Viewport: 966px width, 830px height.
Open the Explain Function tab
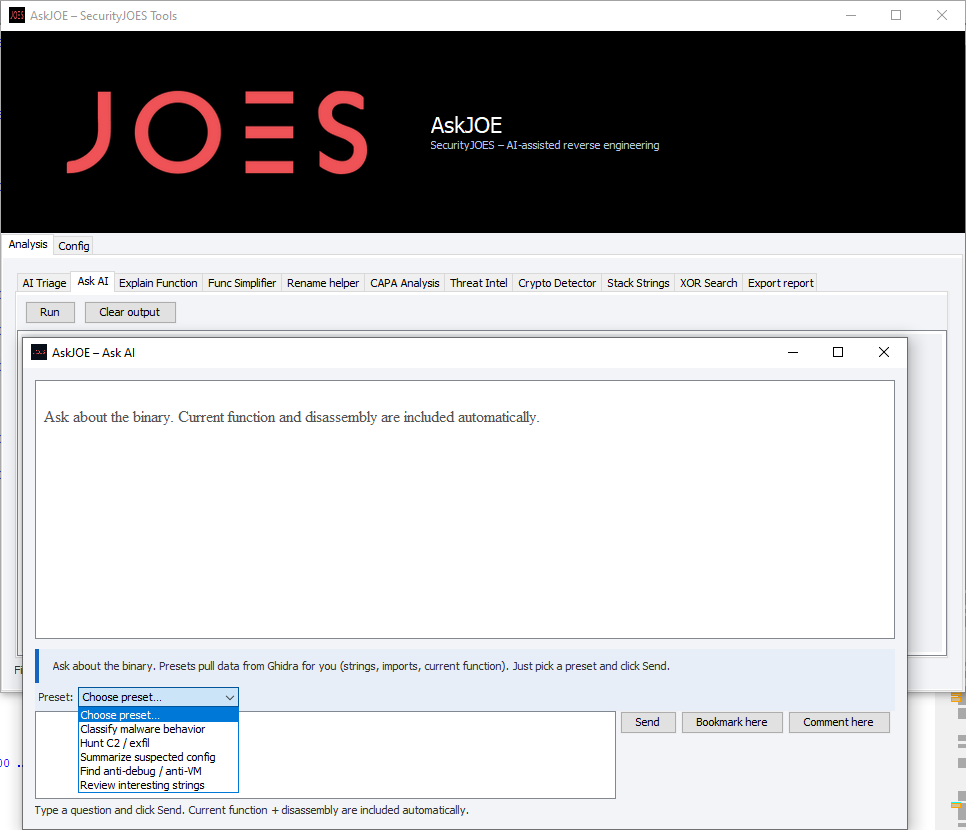point(158,283)
